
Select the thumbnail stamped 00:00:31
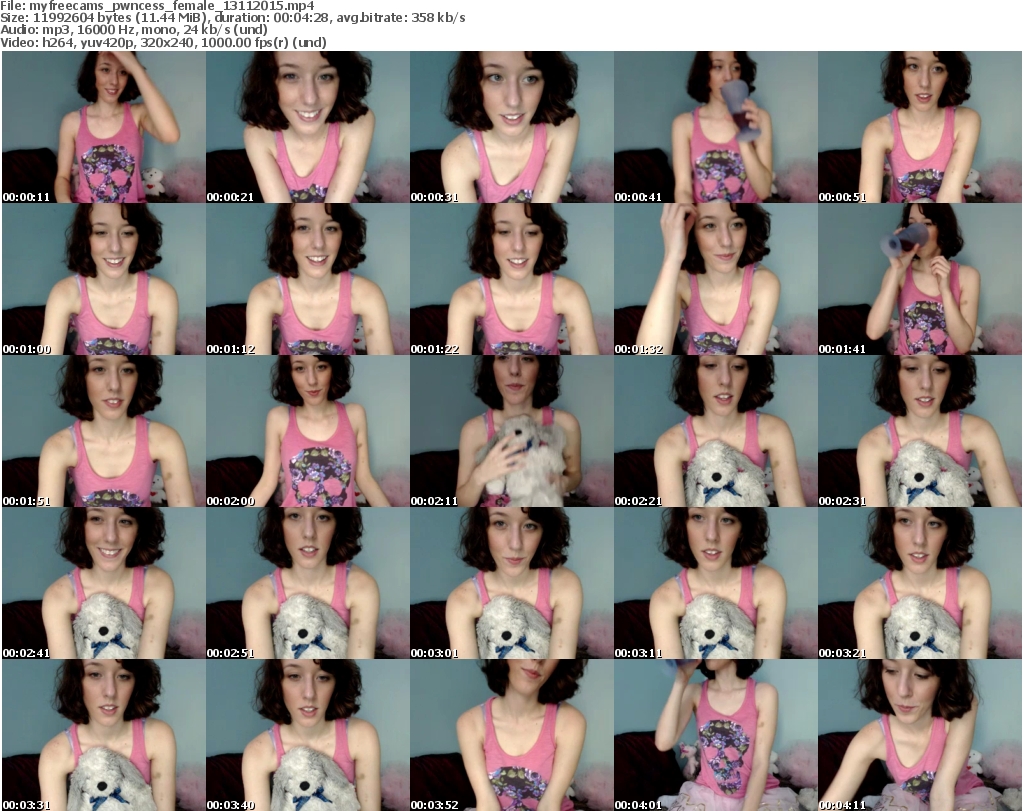pyautogui.click(x=511, y=127)
